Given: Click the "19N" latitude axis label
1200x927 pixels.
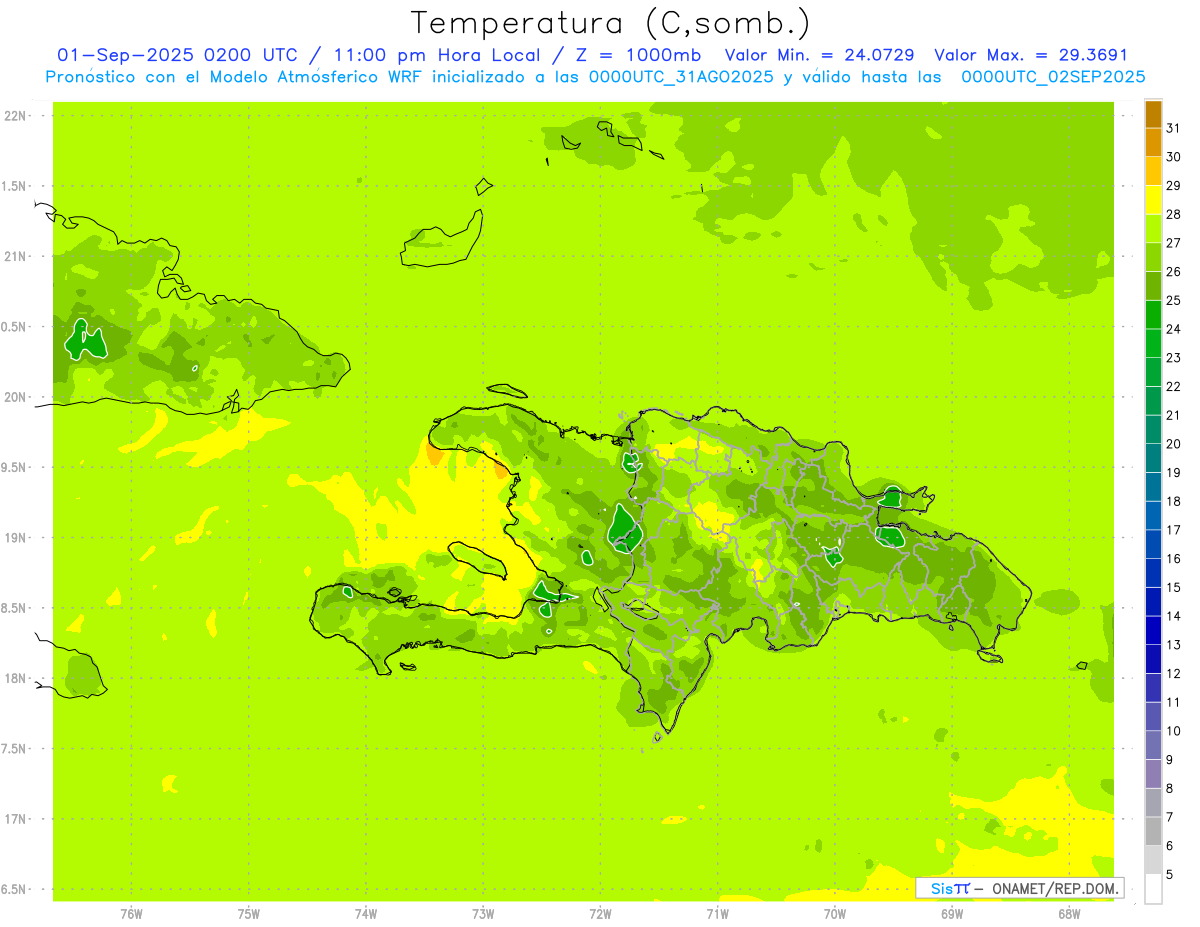Looking at the screenshot, I should [15, 538].
